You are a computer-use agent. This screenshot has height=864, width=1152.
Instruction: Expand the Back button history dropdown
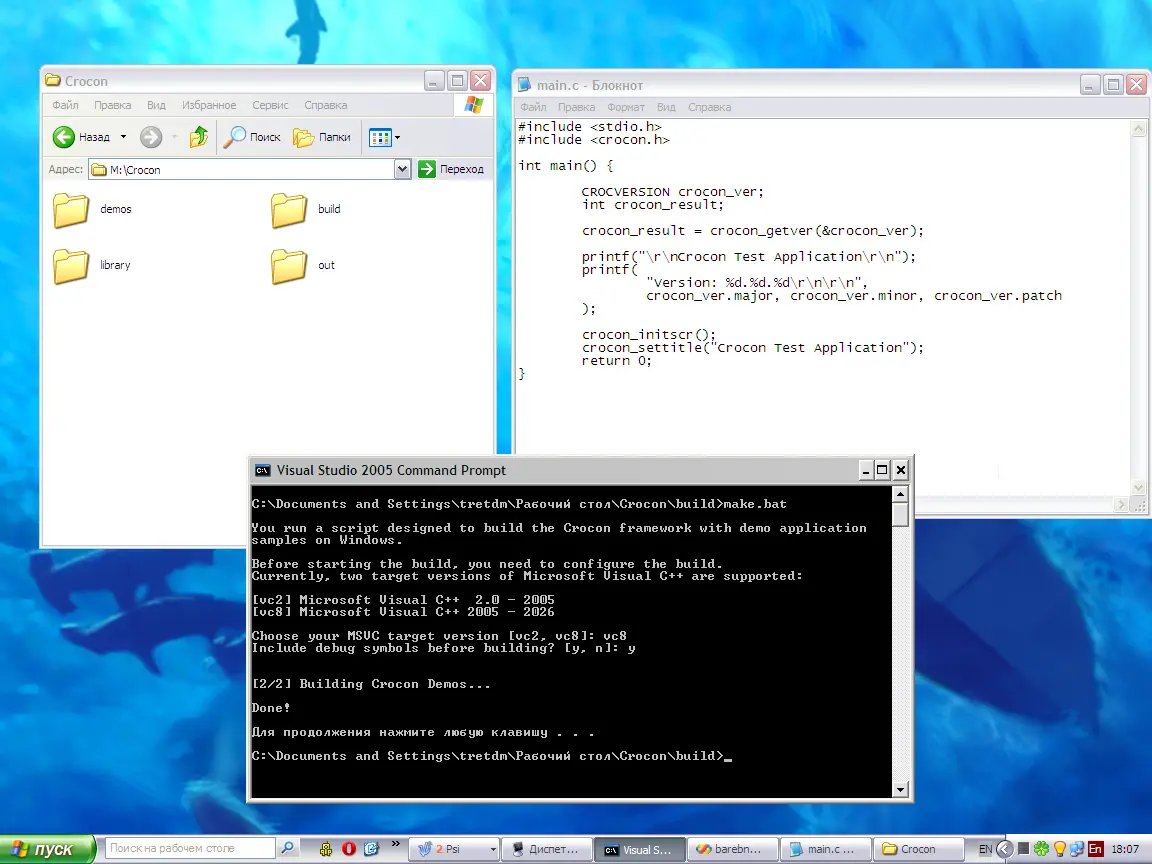point(123,137)
